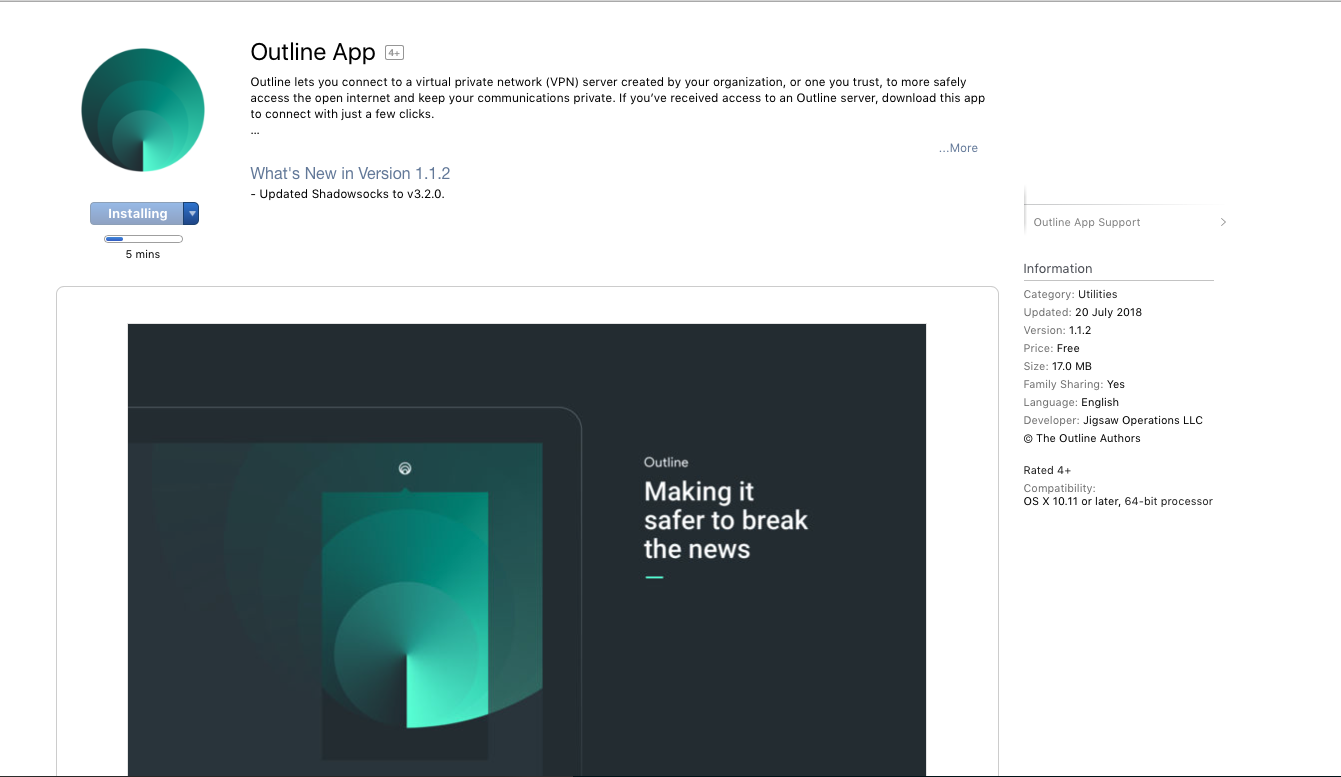Click the Outline App title
The image size is (1341, 777).
pos(313,52)
